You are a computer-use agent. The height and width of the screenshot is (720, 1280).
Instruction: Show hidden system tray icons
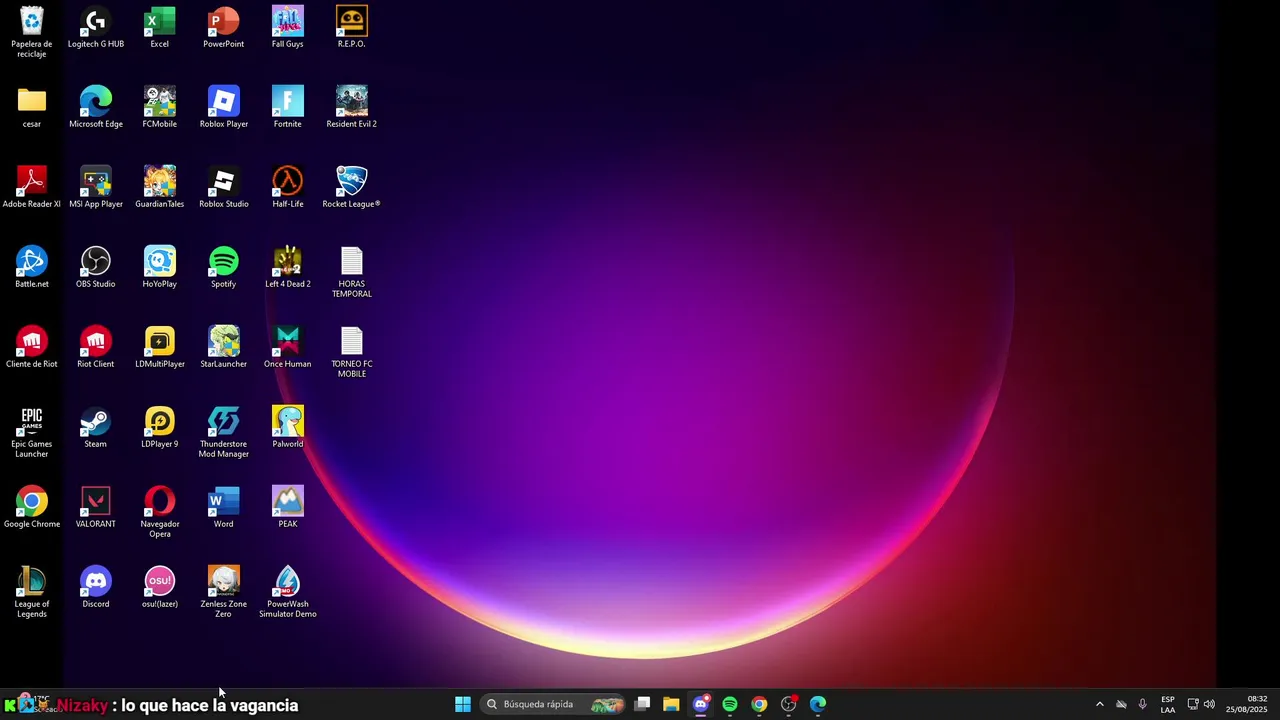tap(1100, 704)
